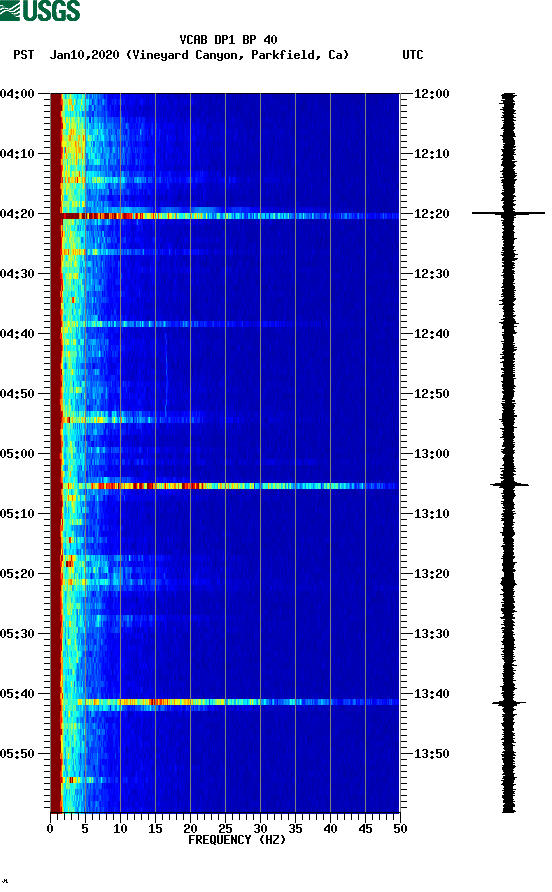The width and height of the screenshot is (552, 892).
Task: Click the 20 Hz frequency tick label
Action: click(190, 829)
